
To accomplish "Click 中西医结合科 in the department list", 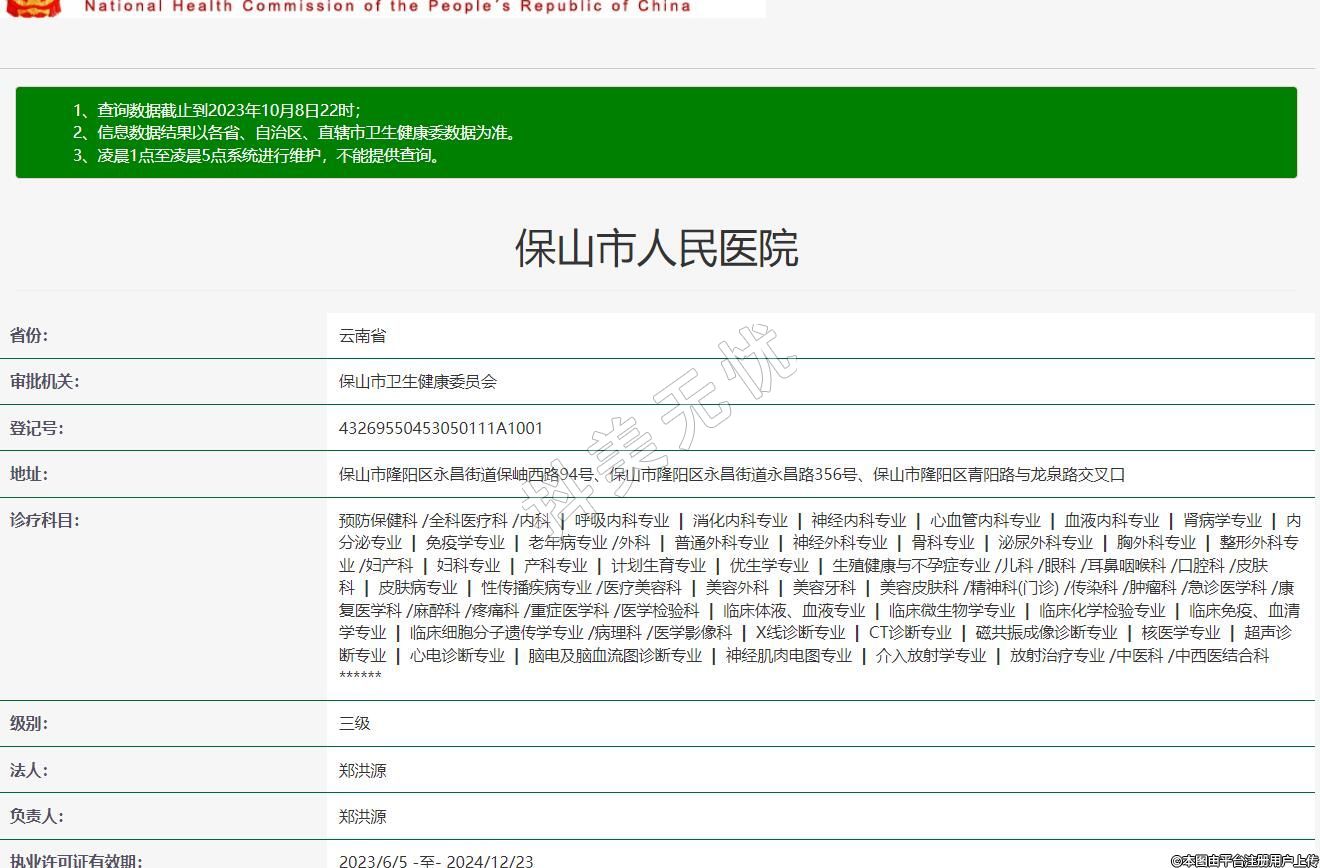I will coord(1222,656).
